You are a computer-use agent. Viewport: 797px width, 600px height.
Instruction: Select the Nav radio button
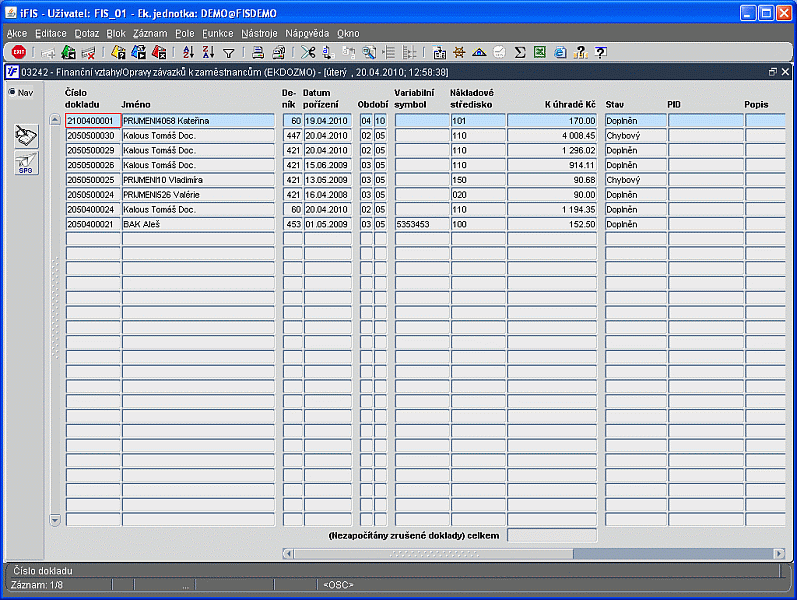point(12,92)
